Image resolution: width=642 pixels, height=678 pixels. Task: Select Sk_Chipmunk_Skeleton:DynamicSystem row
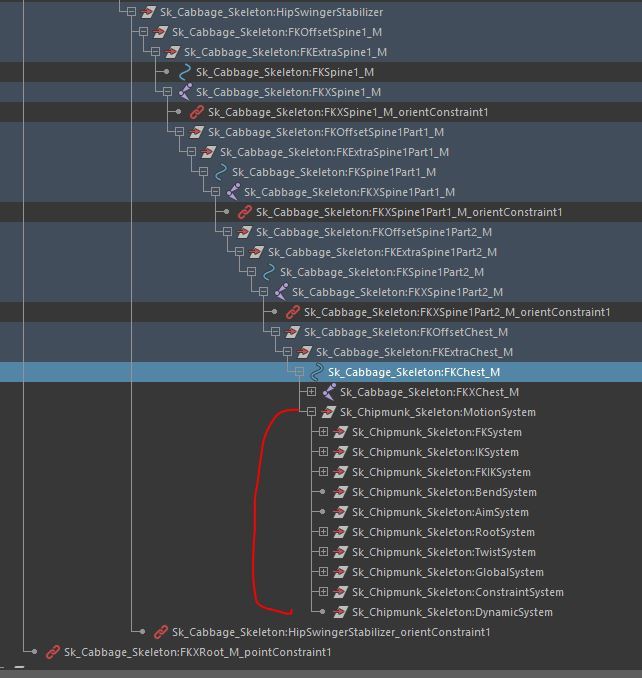[321, 612]
